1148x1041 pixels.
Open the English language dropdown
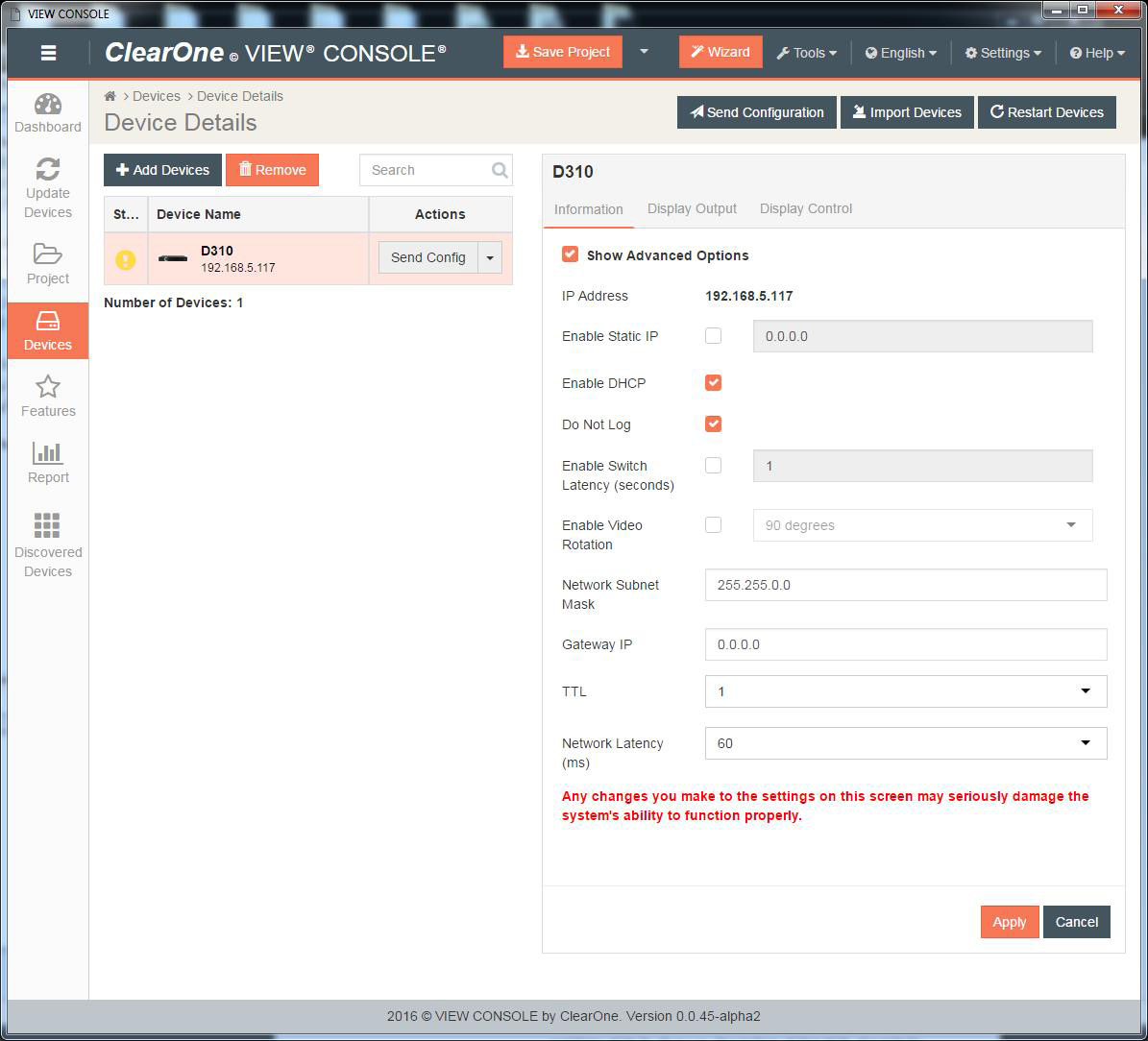(900, 53)
